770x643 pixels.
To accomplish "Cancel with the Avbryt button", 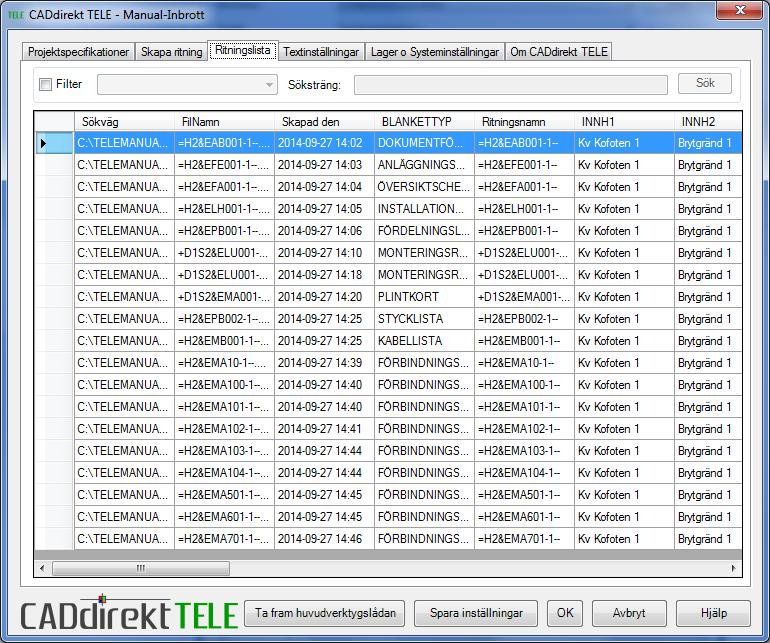I will coord(629,613).
